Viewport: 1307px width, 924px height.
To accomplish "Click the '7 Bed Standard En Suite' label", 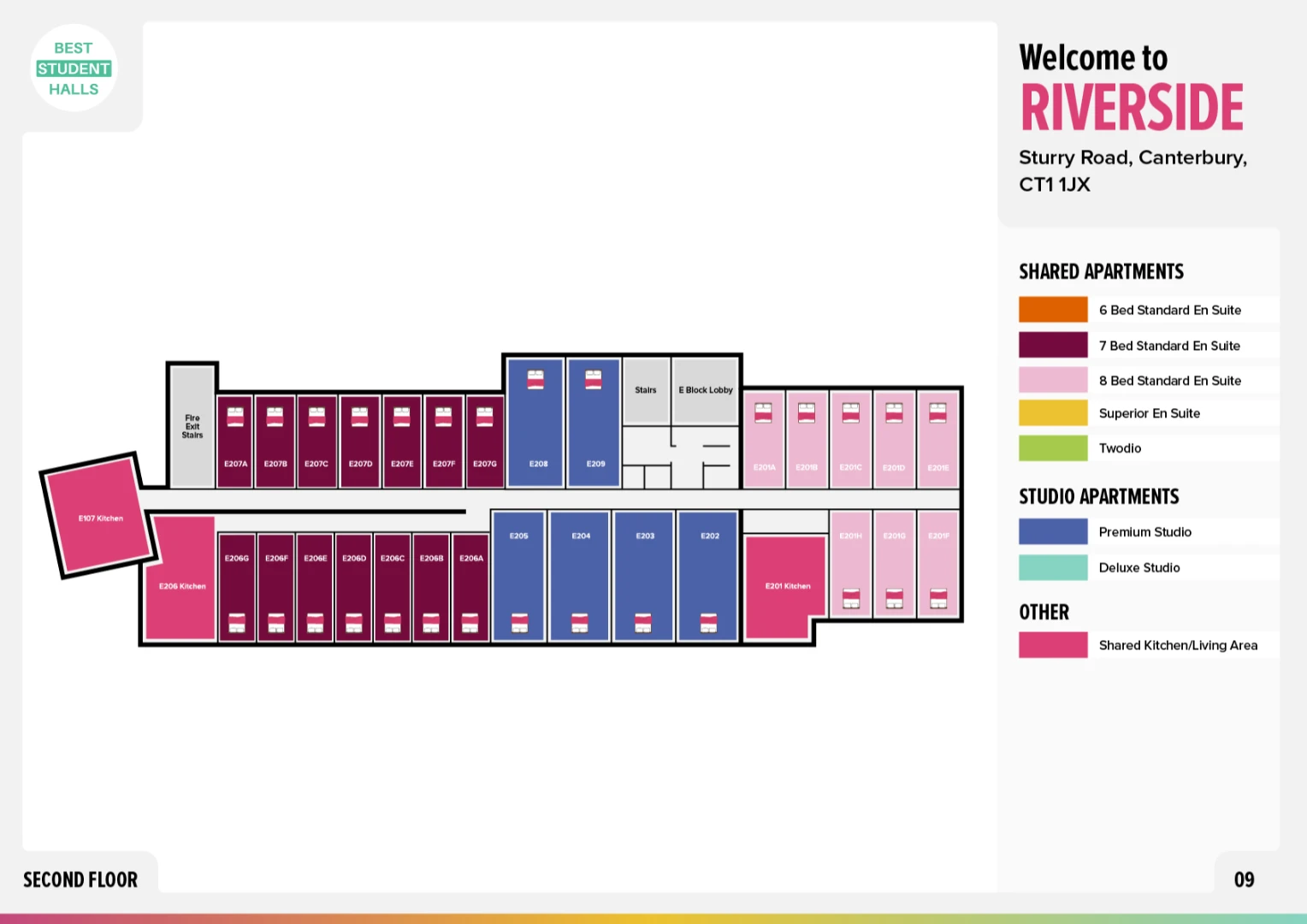I will pyautogui.click(x=1169, y=346).
